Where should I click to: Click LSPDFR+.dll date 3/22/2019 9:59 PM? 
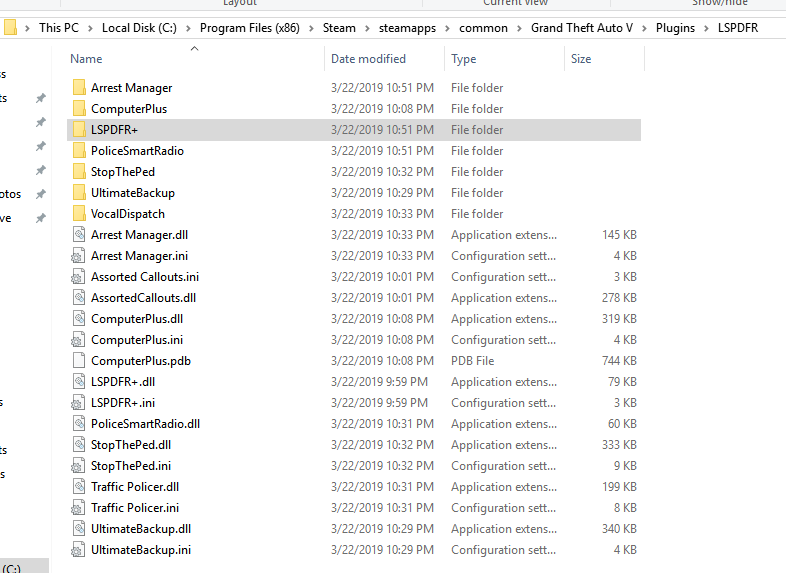pos(379,382)
